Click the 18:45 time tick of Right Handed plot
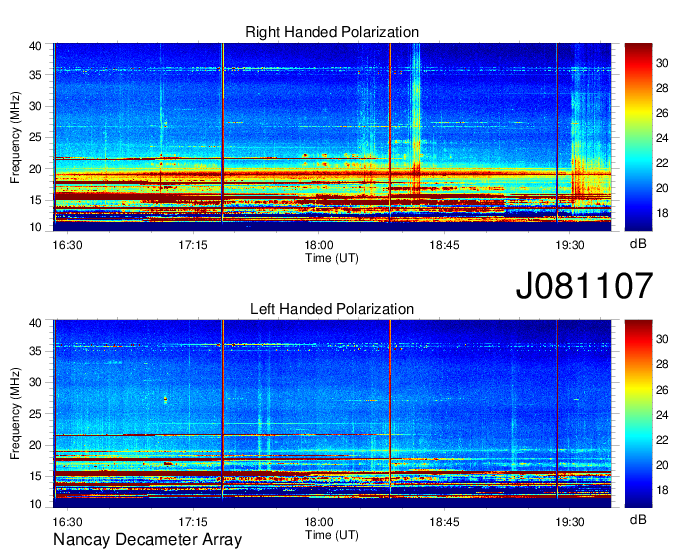Image resolution: width=680 pixels, height=552 pixels. (x=445, y=245)
